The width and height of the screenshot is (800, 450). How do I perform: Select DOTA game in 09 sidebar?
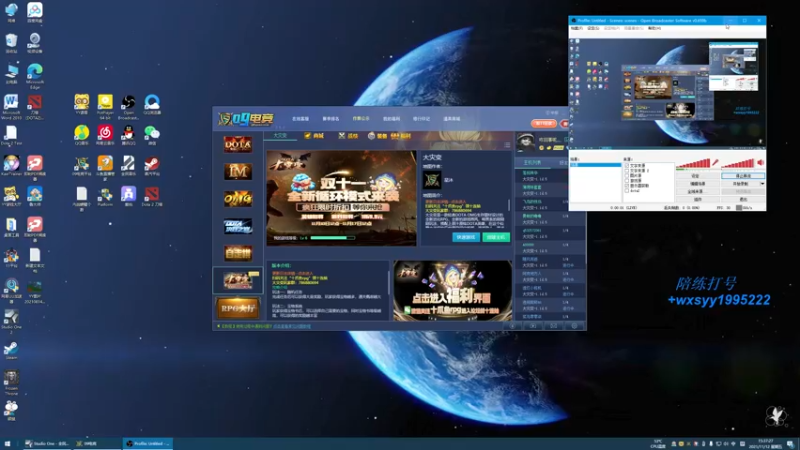click(x=238, y=144)
